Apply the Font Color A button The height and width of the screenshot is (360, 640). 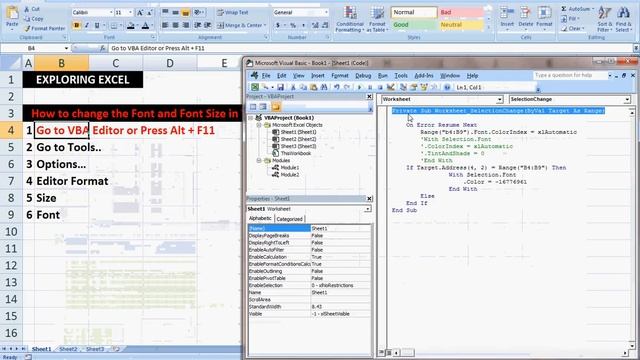tap(145, 26)
